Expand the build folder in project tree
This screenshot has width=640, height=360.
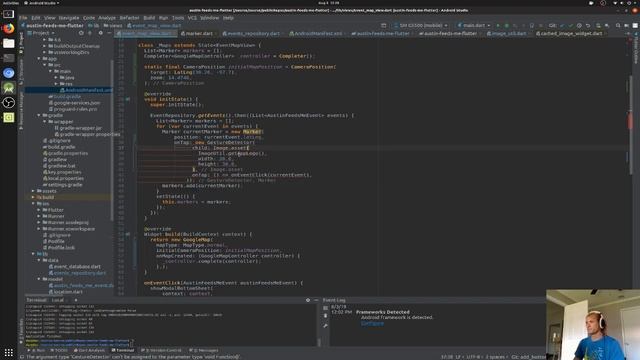33,197
